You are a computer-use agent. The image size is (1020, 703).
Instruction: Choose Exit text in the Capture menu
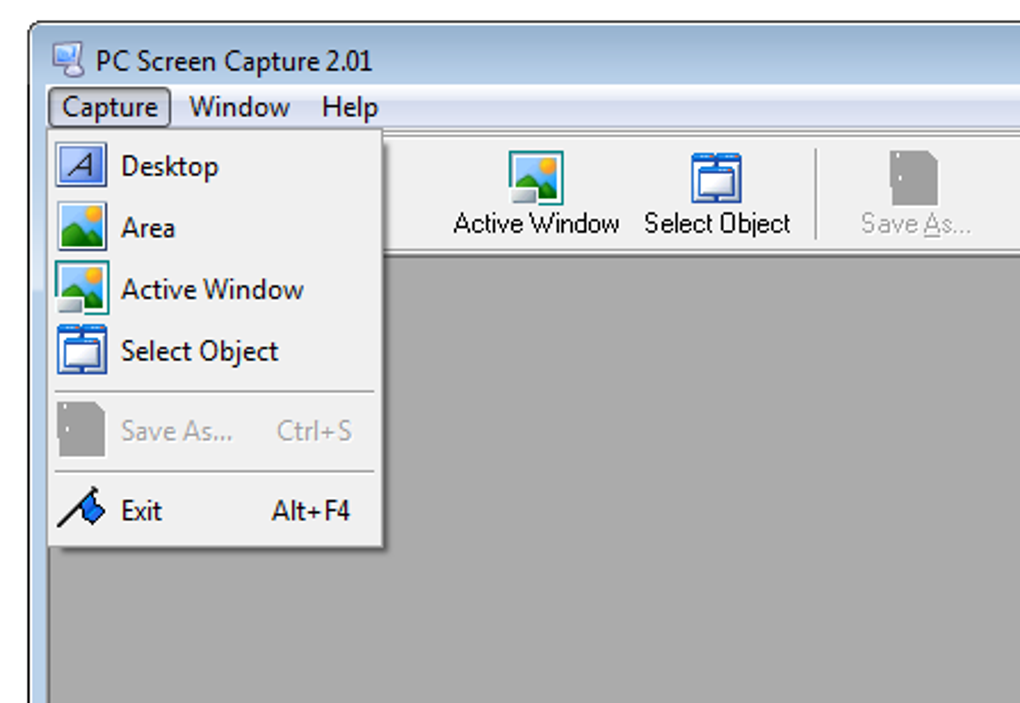[x=141, y=511]
